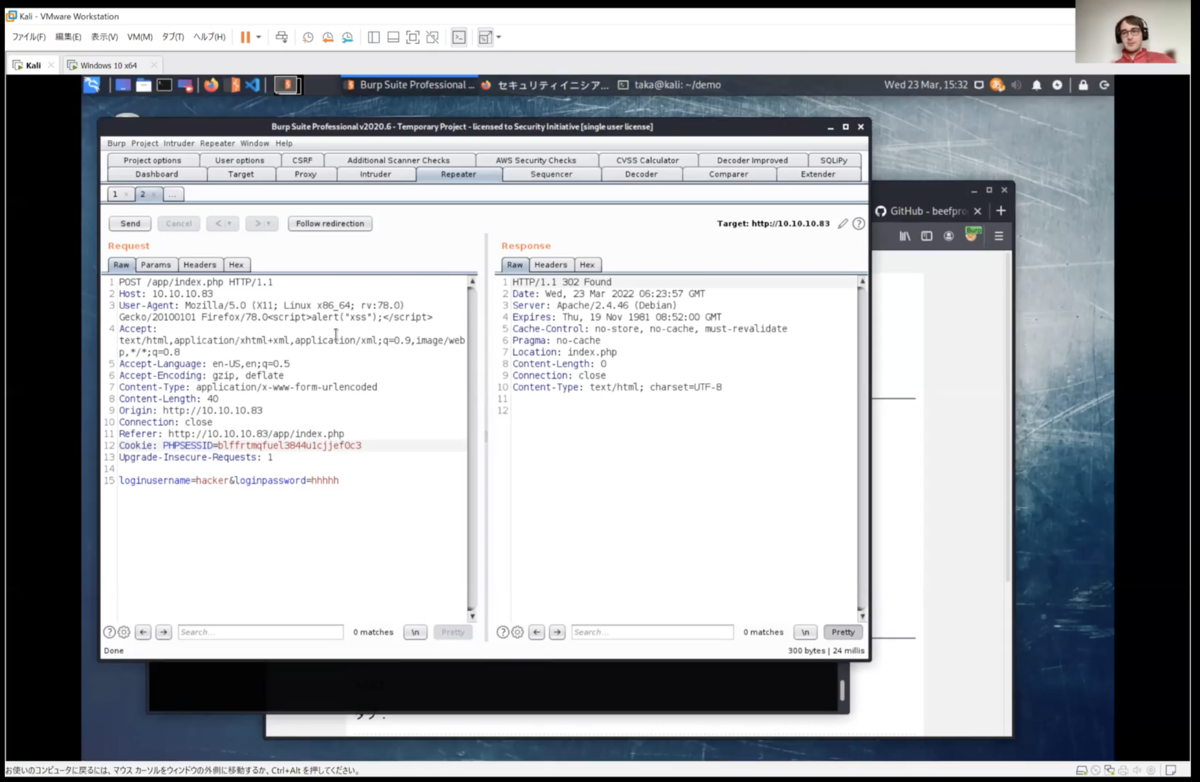
Task: Launch Firefox icon in Kali panel
Action: point(211,85)
